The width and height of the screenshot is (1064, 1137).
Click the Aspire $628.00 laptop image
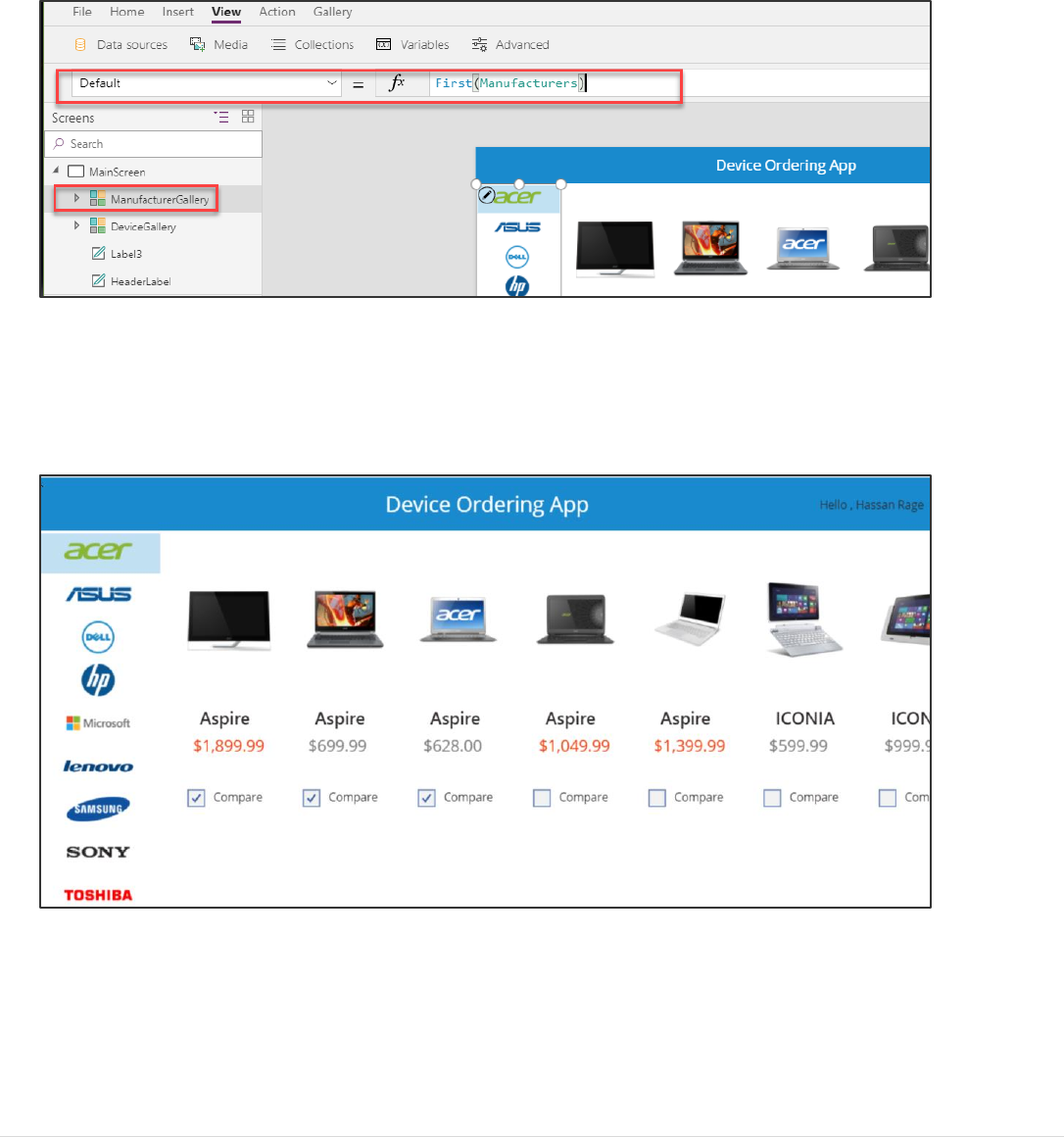coord(459,620)
